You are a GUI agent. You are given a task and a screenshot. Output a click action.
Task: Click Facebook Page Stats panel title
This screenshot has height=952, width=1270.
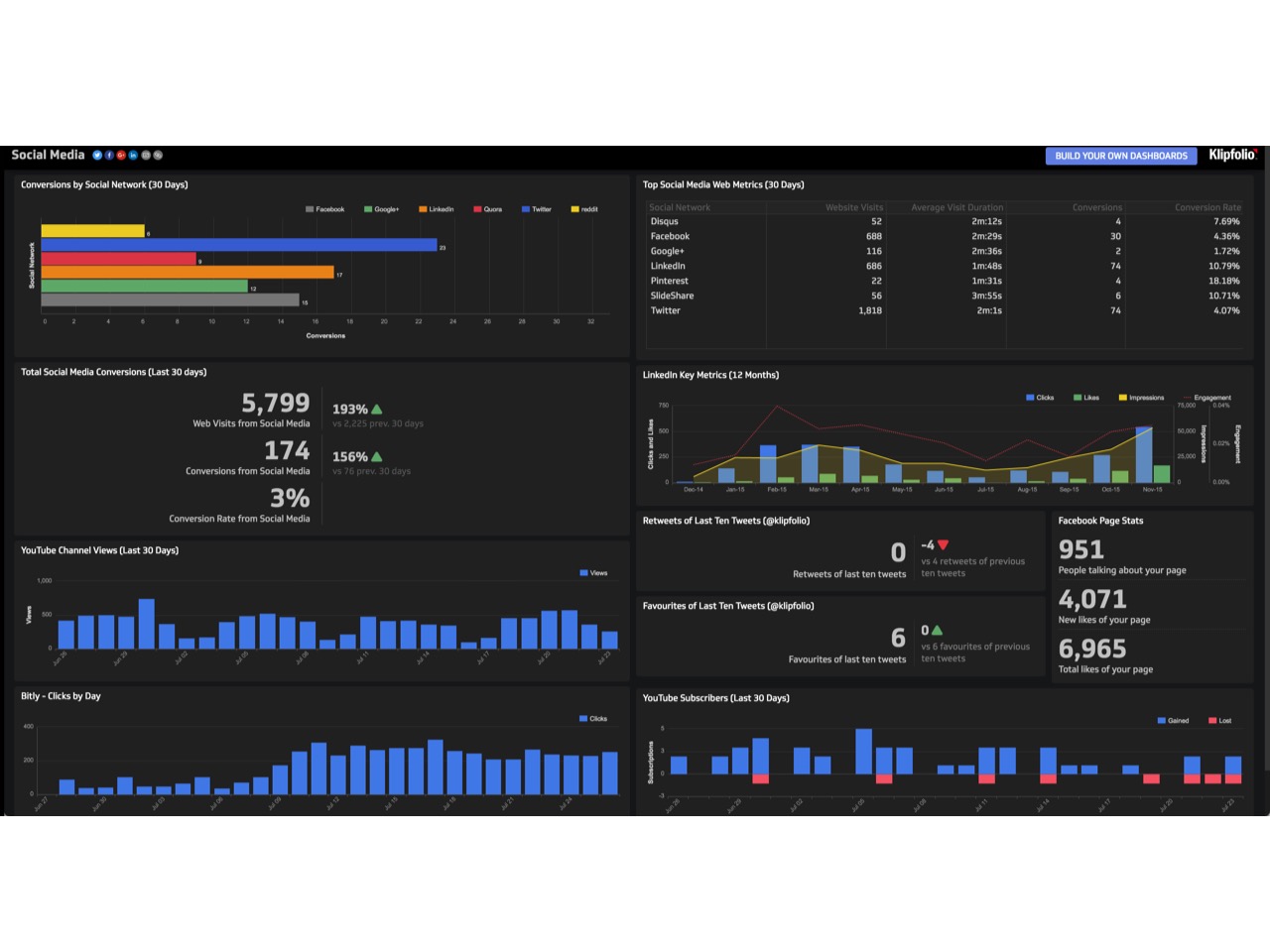pyautogui.click(x=1100, y=521)
